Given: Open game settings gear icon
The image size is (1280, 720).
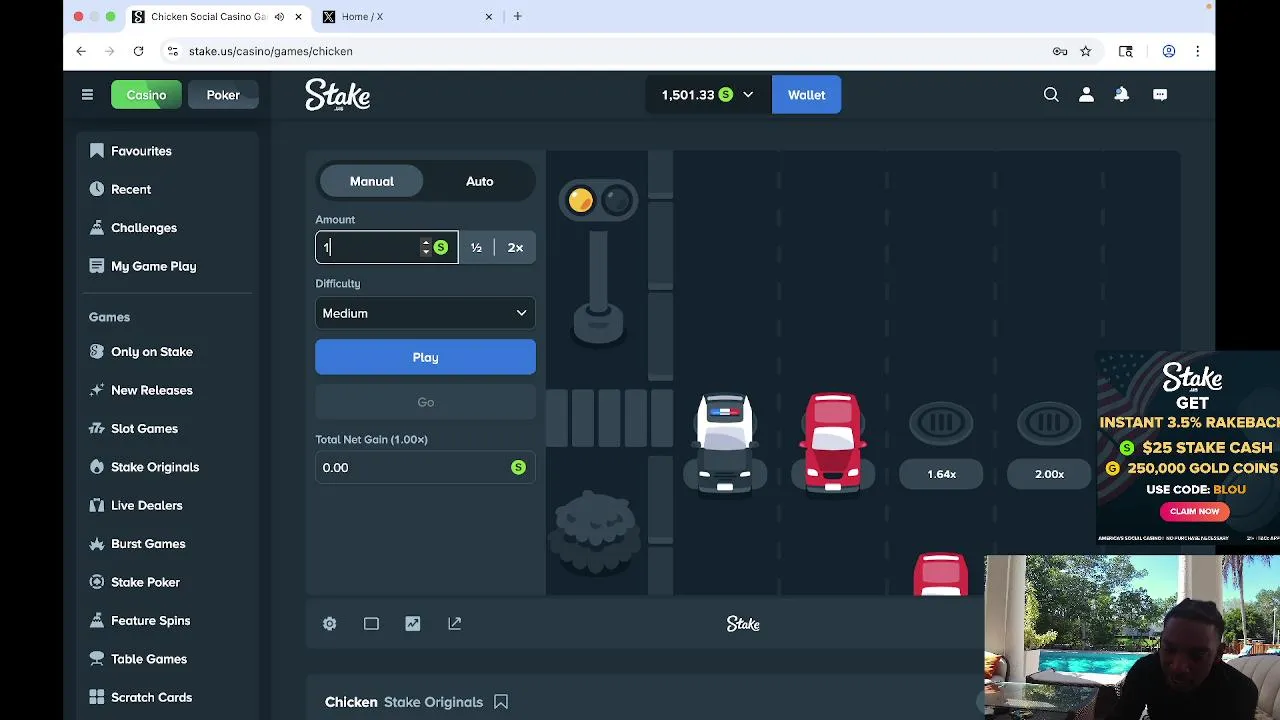Looking at the screenshot, I should [x=330, y=624].
